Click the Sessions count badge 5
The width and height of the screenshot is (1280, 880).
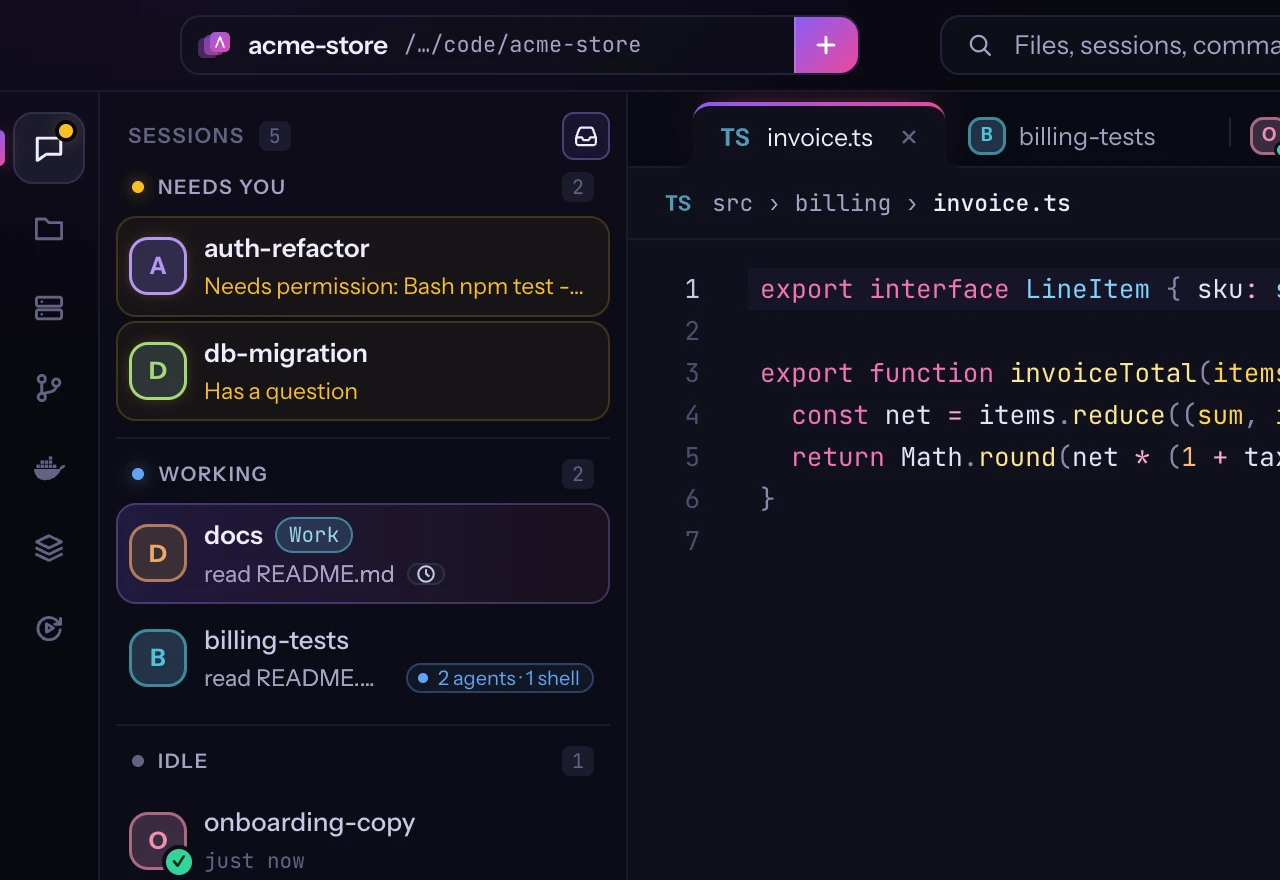[275, 136]
